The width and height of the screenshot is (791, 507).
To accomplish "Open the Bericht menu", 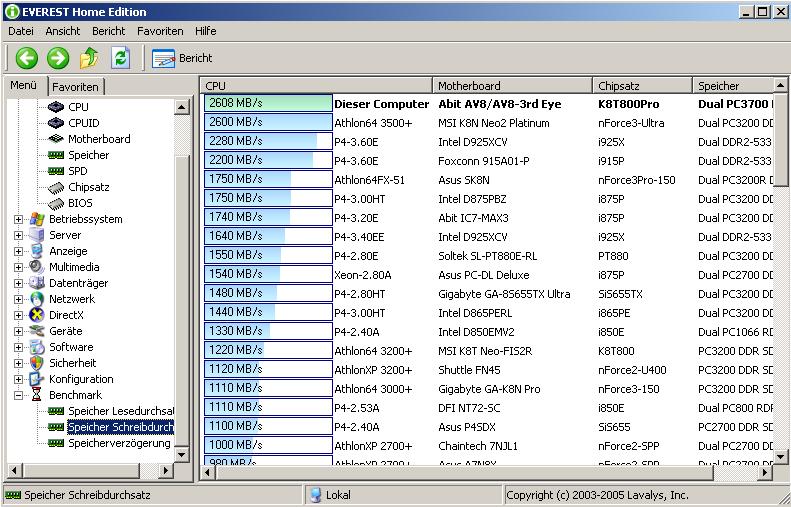I will coord(108,31).
